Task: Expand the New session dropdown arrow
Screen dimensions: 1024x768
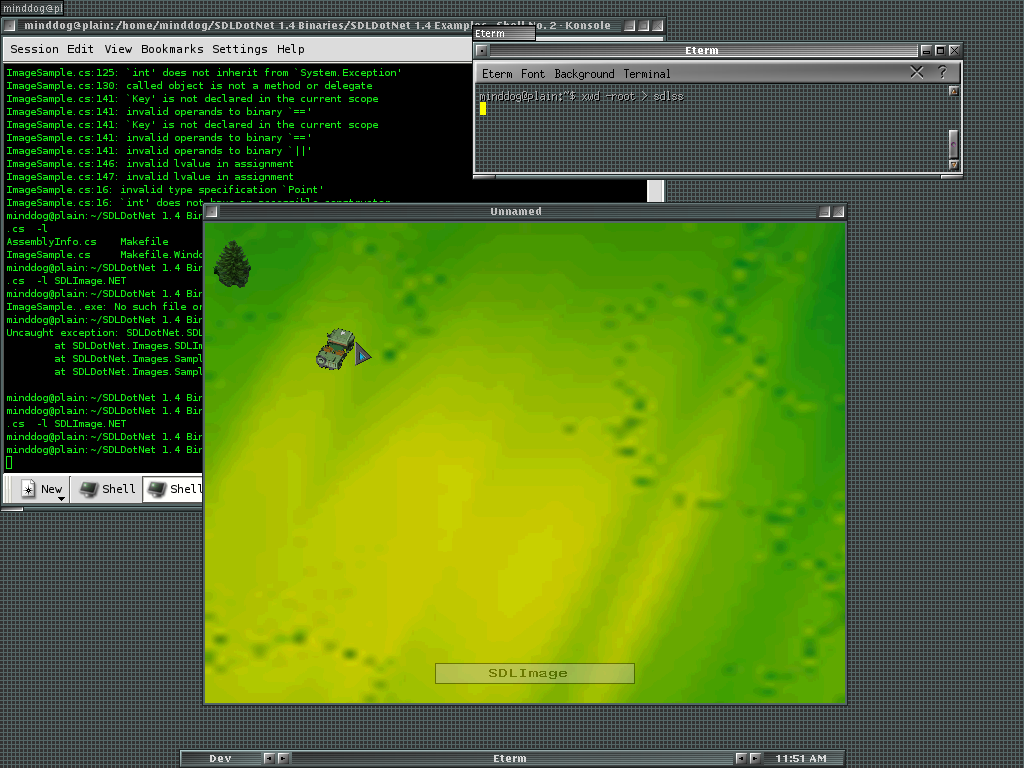Action: [x=61, y=497]
